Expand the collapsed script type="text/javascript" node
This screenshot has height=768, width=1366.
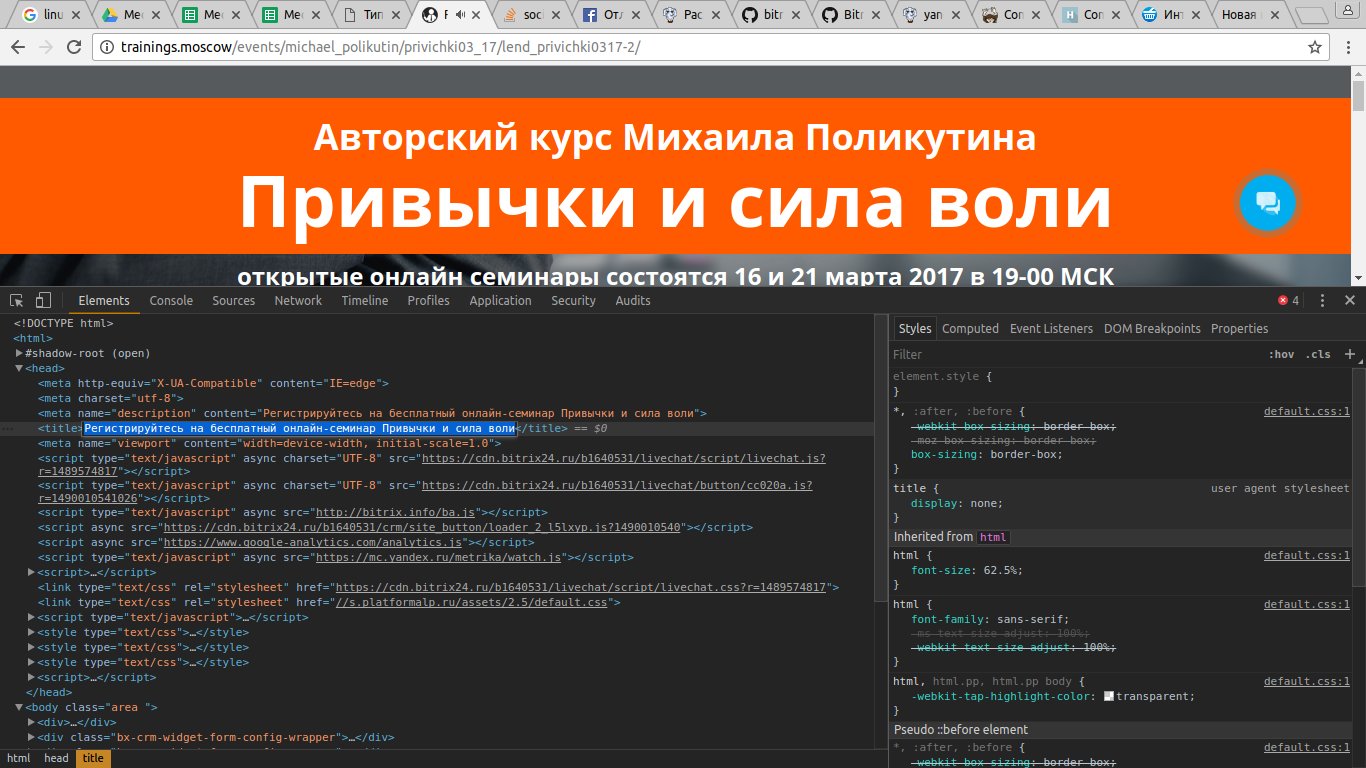point(31,618)
